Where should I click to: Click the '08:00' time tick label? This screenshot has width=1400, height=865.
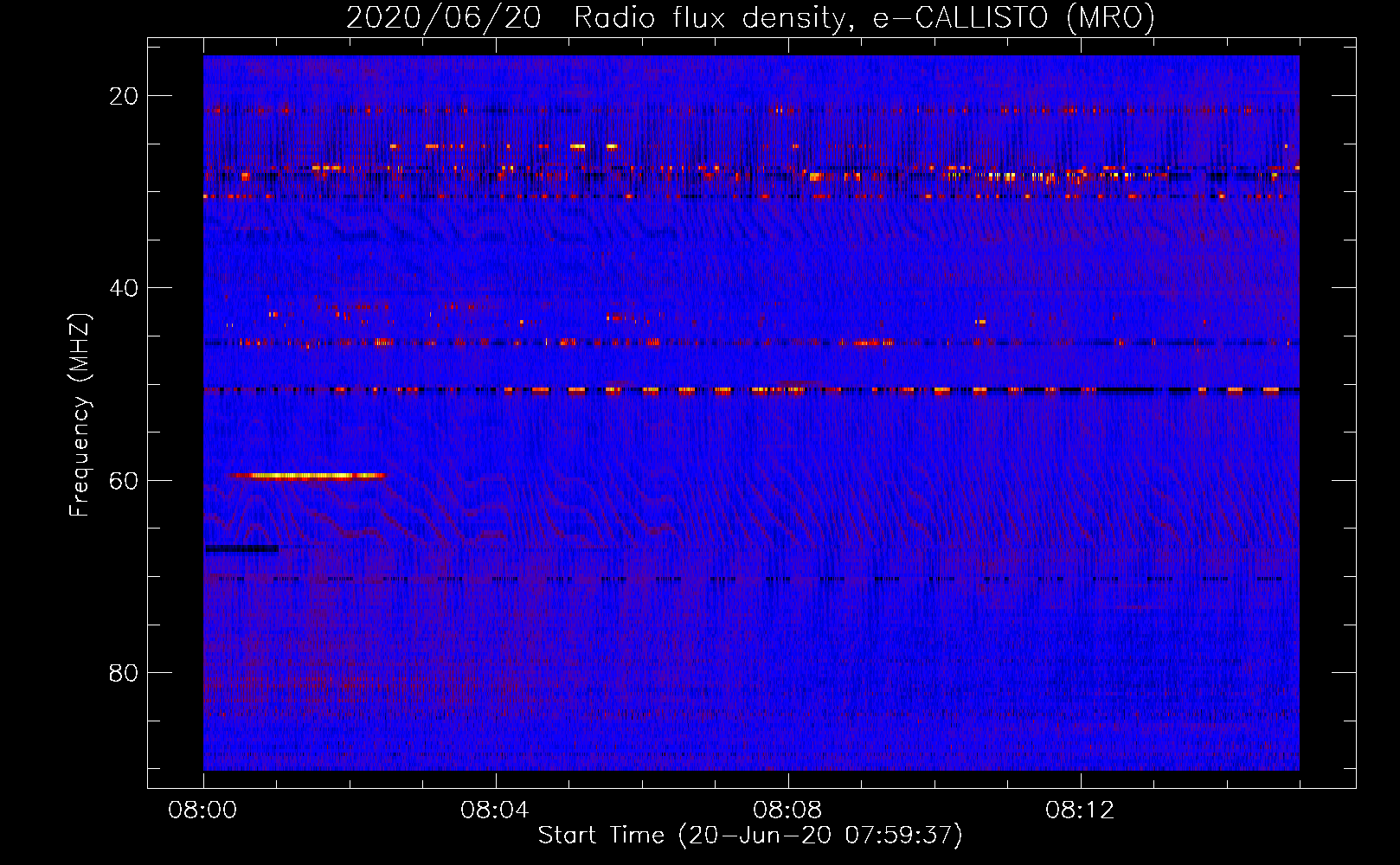click(203, 811)
